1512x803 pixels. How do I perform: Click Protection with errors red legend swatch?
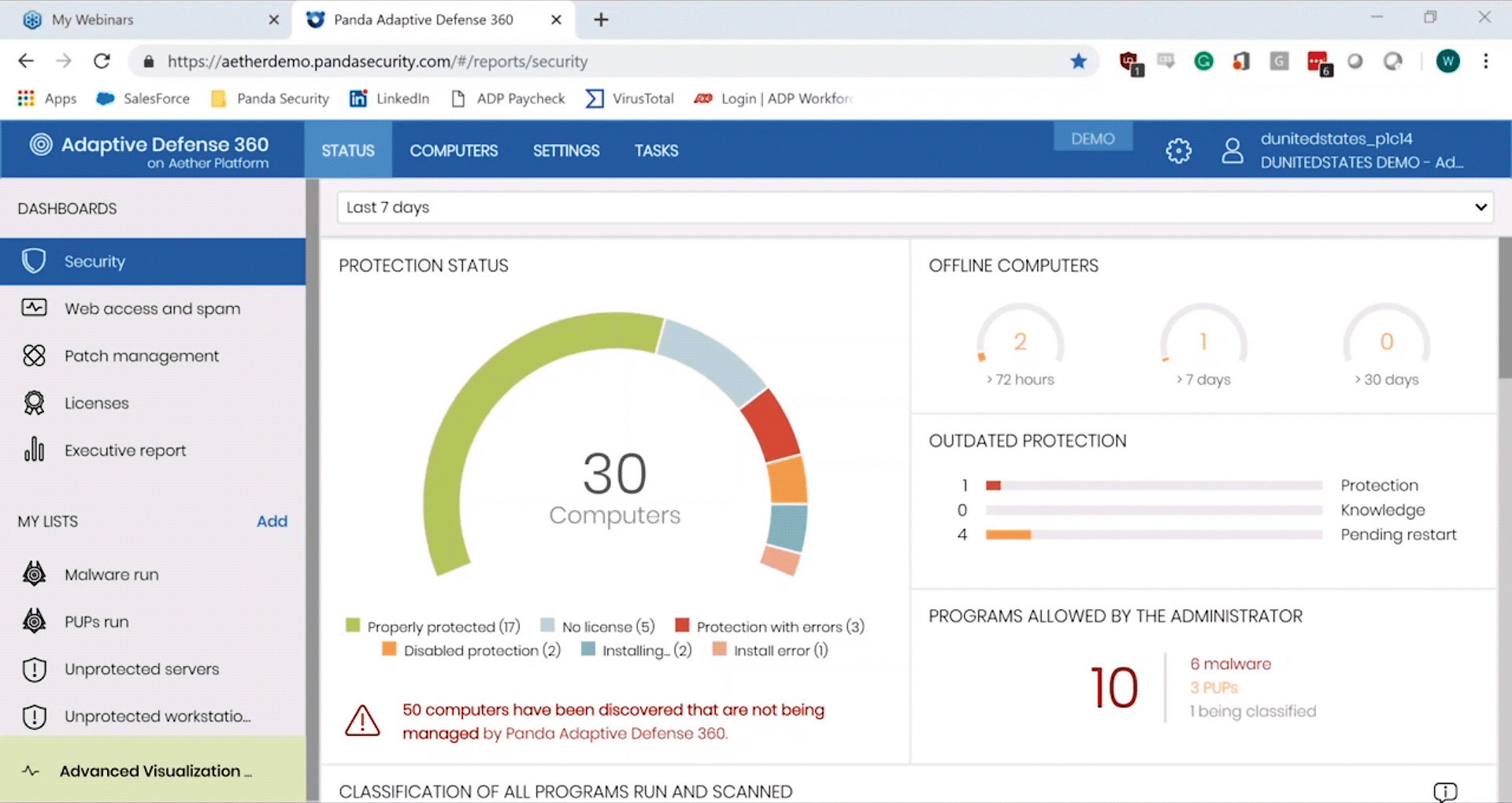(x=682, y=625)
